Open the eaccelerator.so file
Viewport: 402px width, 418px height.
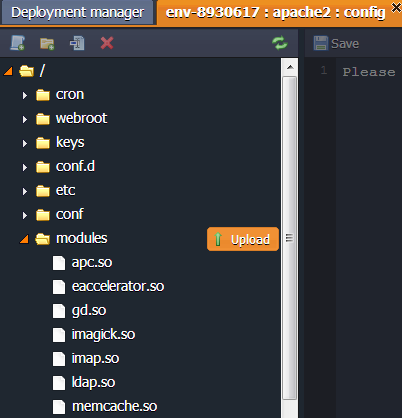tap(118, 287)
